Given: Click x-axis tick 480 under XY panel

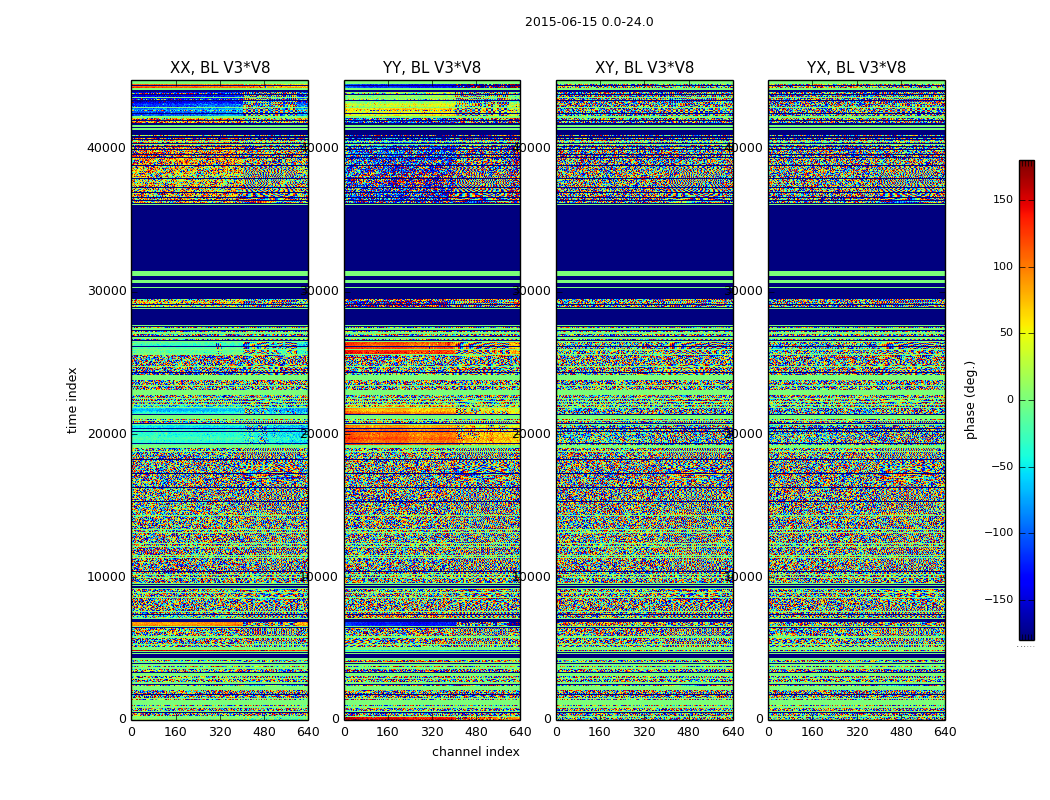Looking at the screenshot, I should [688, 732].
